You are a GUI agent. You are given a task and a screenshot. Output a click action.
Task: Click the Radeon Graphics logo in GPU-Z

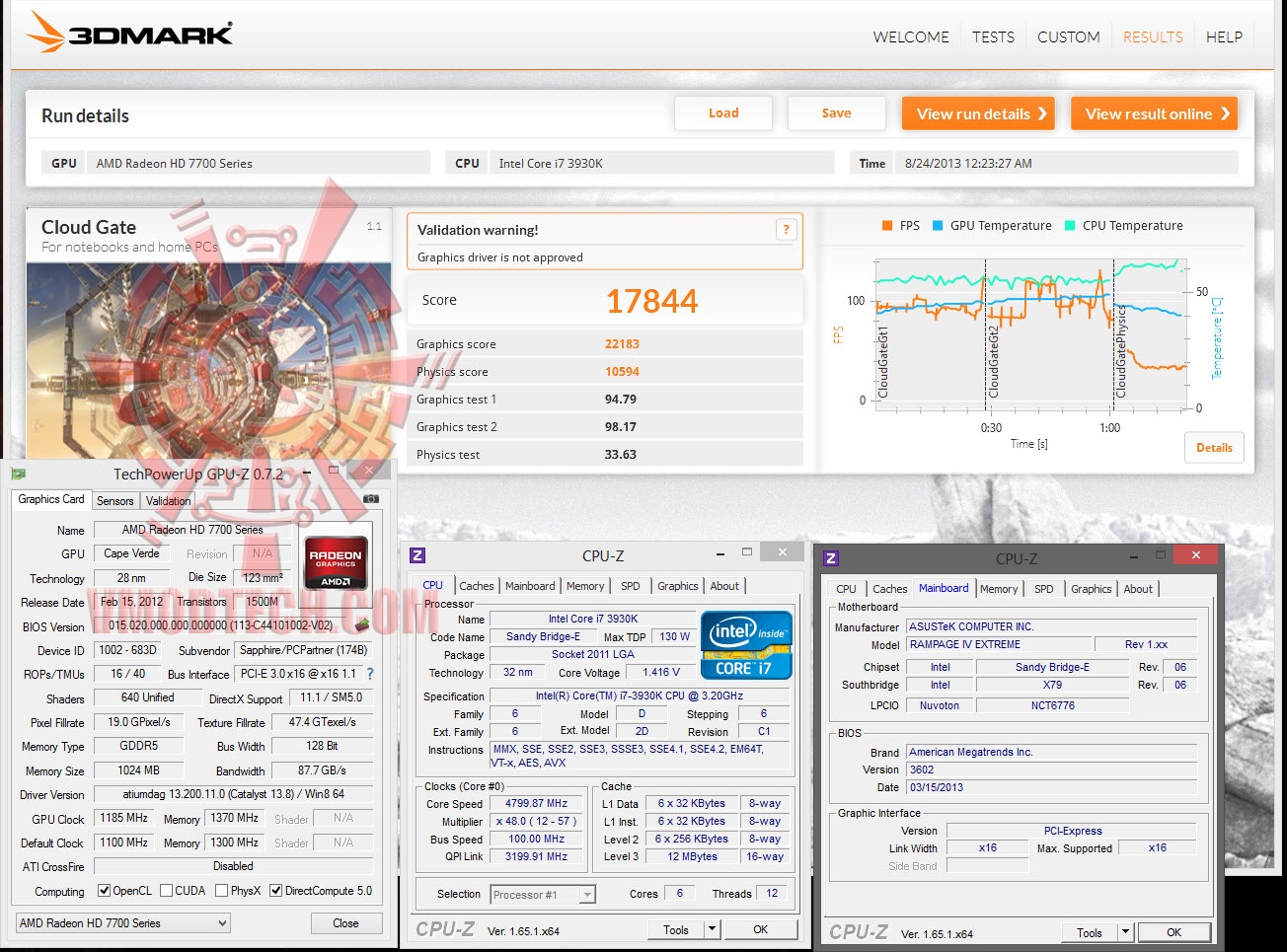(x=336, y=562)
